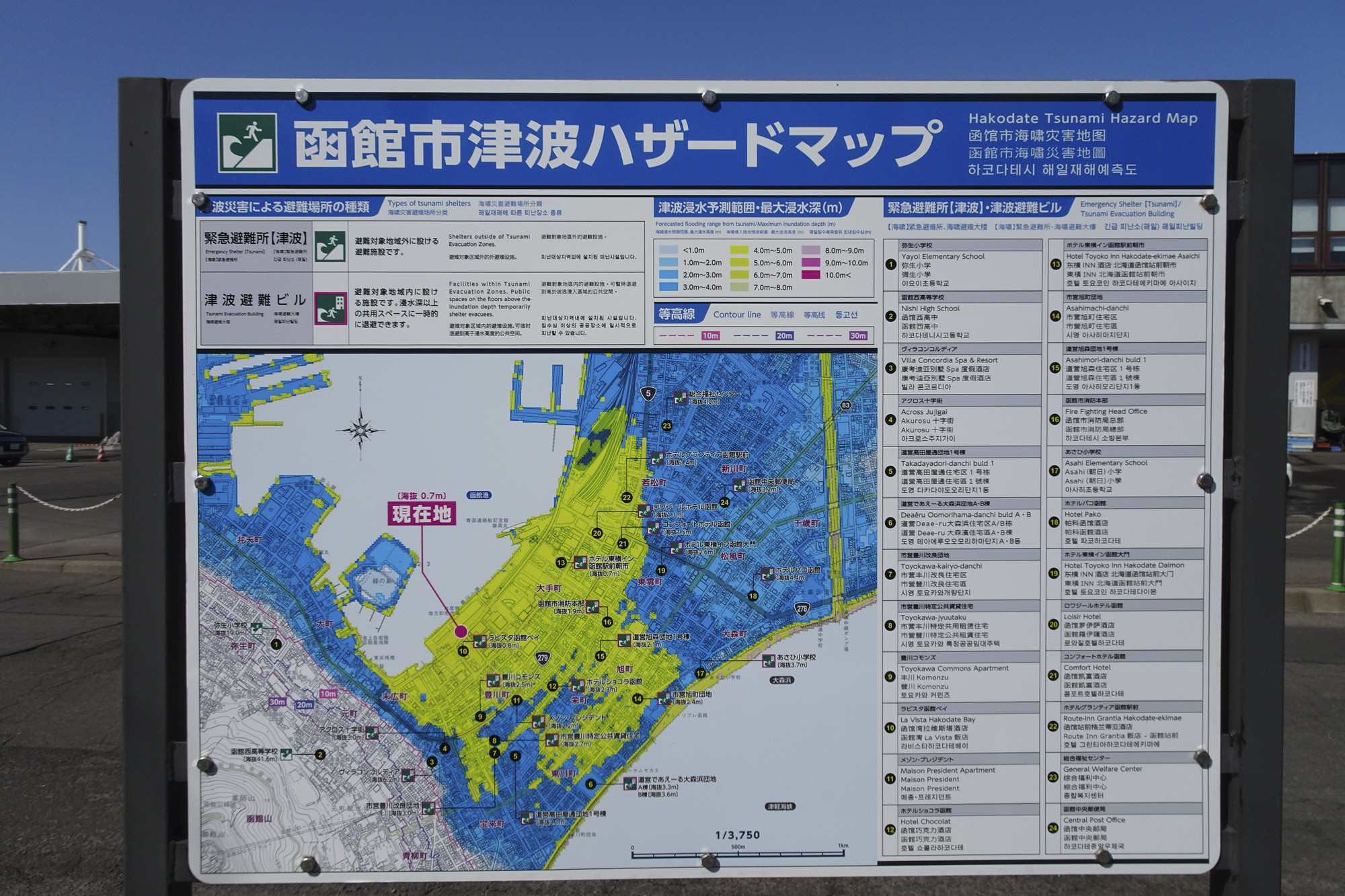Screen dimensions: 1345x896
Task: Click the Route 278 shield marker
Action: [x=802, y=609]
